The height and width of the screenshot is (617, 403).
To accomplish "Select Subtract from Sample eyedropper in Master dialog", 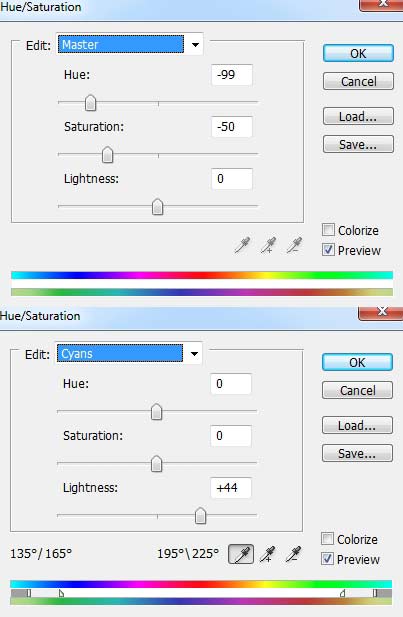I will click(x=294, y=245).
